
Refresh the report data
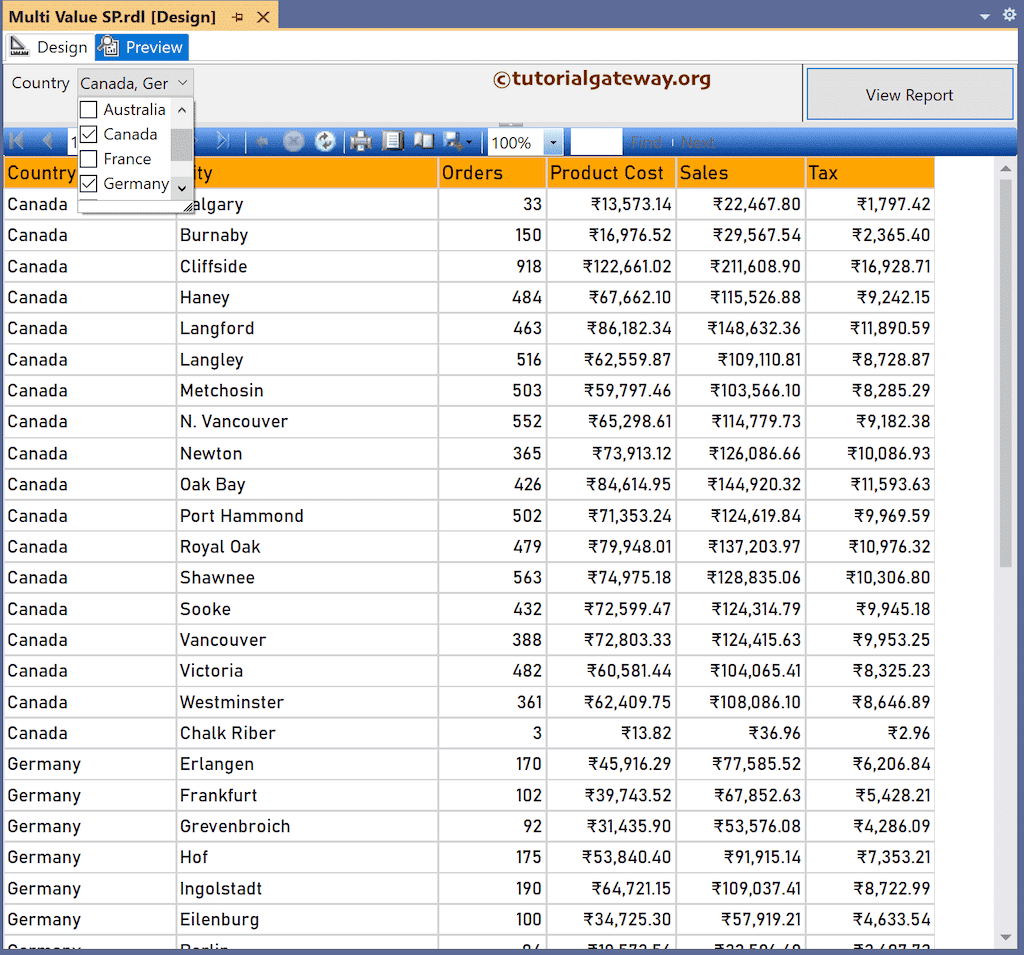pyautogui.click(x=325, y=140)
